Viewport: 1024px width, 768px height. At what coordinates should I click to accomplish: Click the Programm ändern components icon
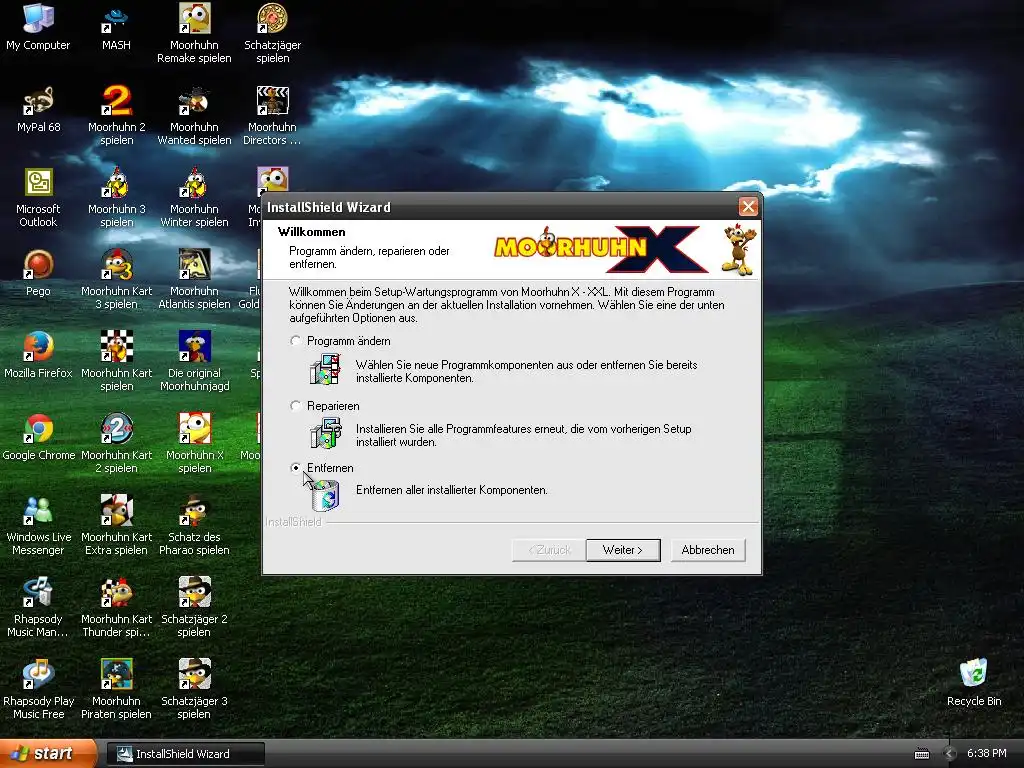[325, 369]
